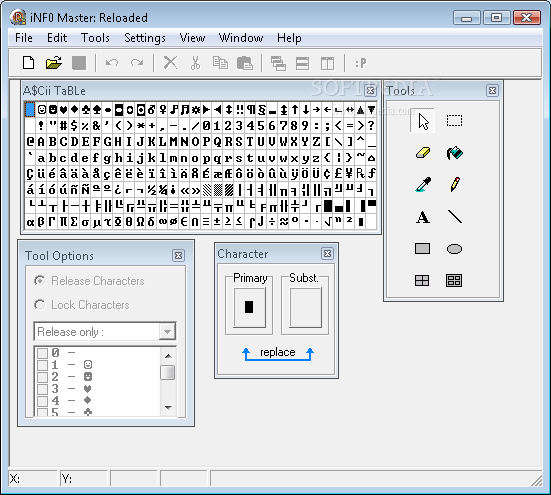The width and height of the screenshot is (551, 495).
Task: Pick the letter A in ASCII table
Action: (x=41, y=142)
